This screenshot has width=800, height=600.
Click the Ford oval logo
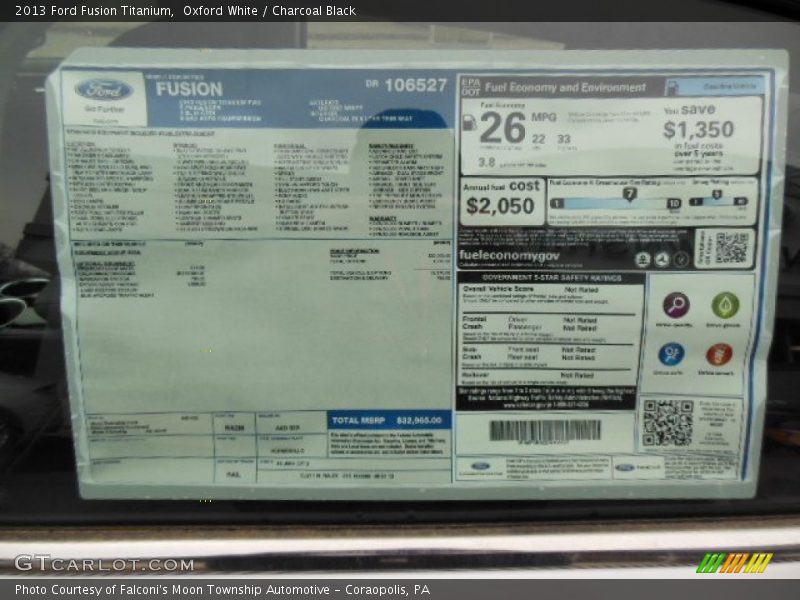click(x=103, y=89)
